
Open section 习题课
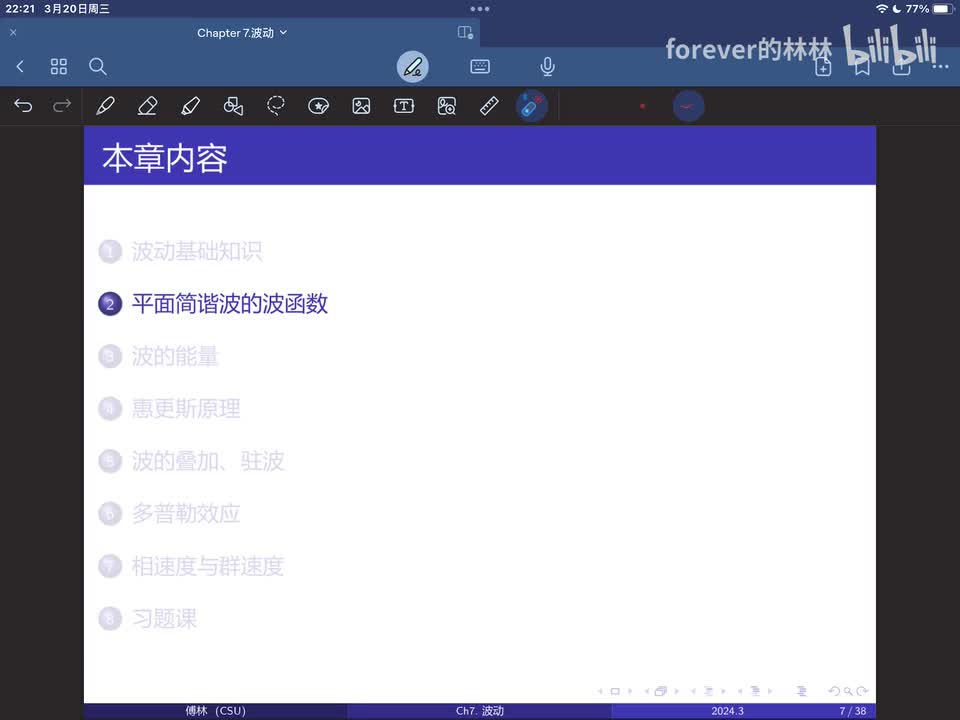(164, 618)
